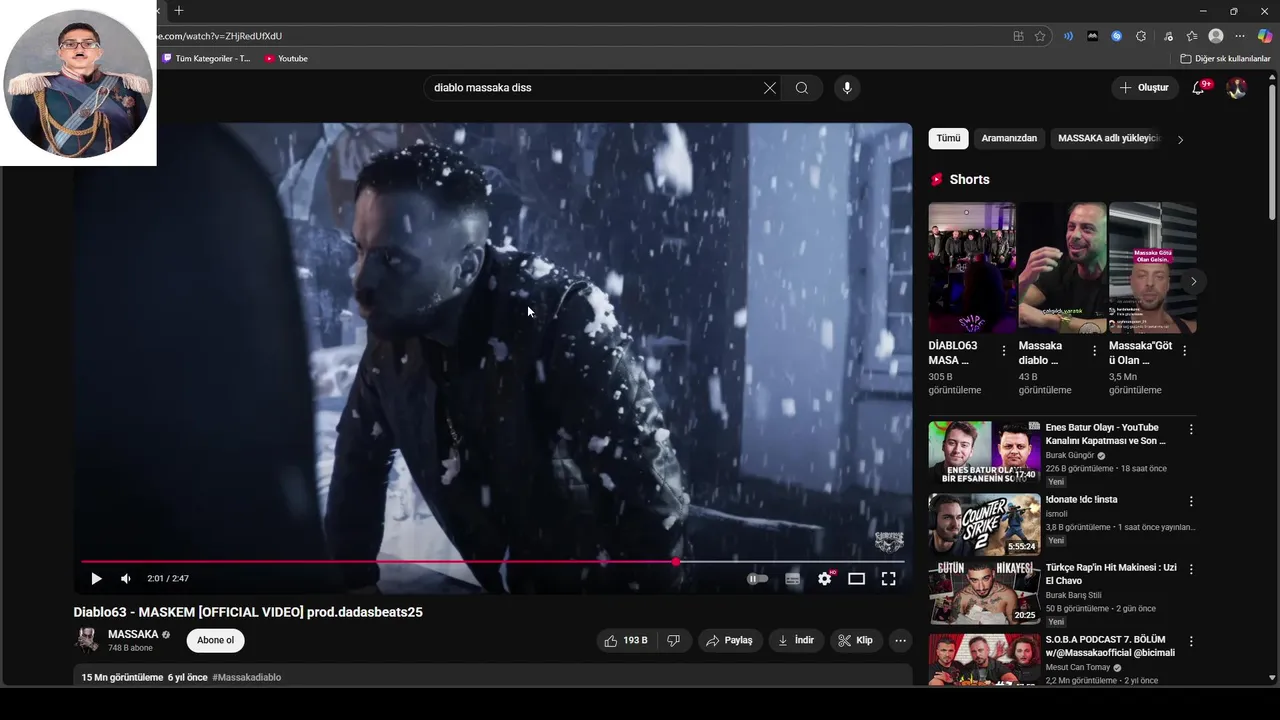Image resolution: width=1280 pixels, height=720 pixels.
Task: Open the !donate !dc !insta stream thumbnail
Action: 984,524
